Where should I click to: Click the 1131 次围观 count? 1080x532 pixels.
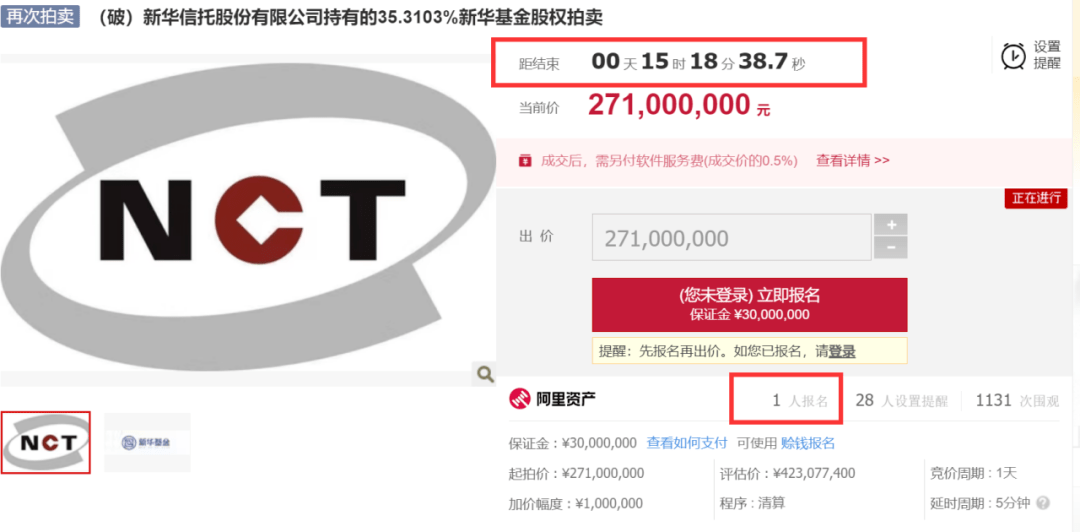pyautogui.click(x=1017, y=400)
